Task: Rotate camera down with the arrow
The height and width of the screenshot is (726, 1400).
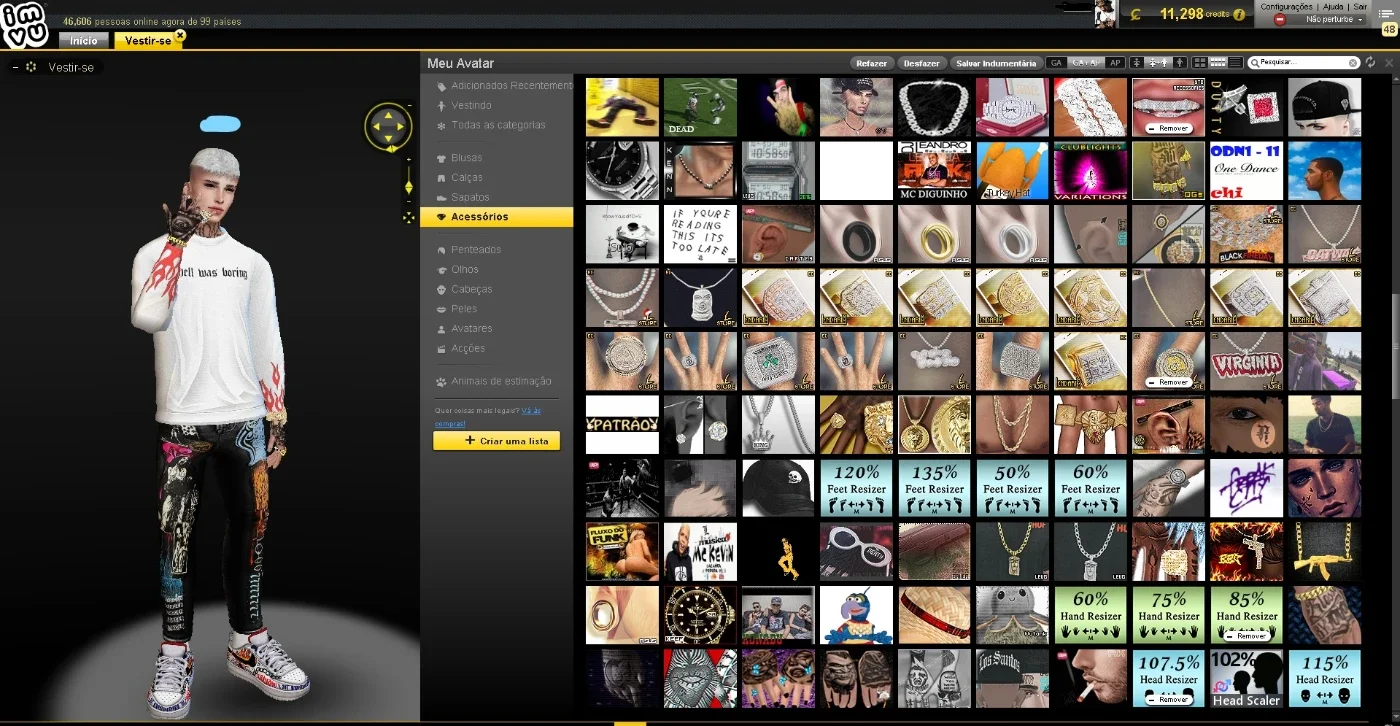Action: tap(387, 139)
